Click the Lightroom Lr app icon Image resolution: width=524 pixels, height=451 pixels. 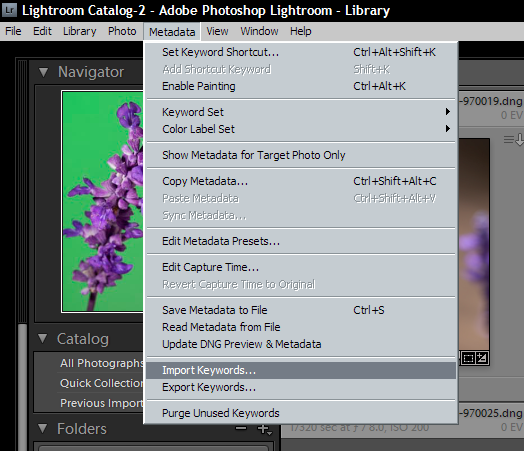[x=9, y=10]
